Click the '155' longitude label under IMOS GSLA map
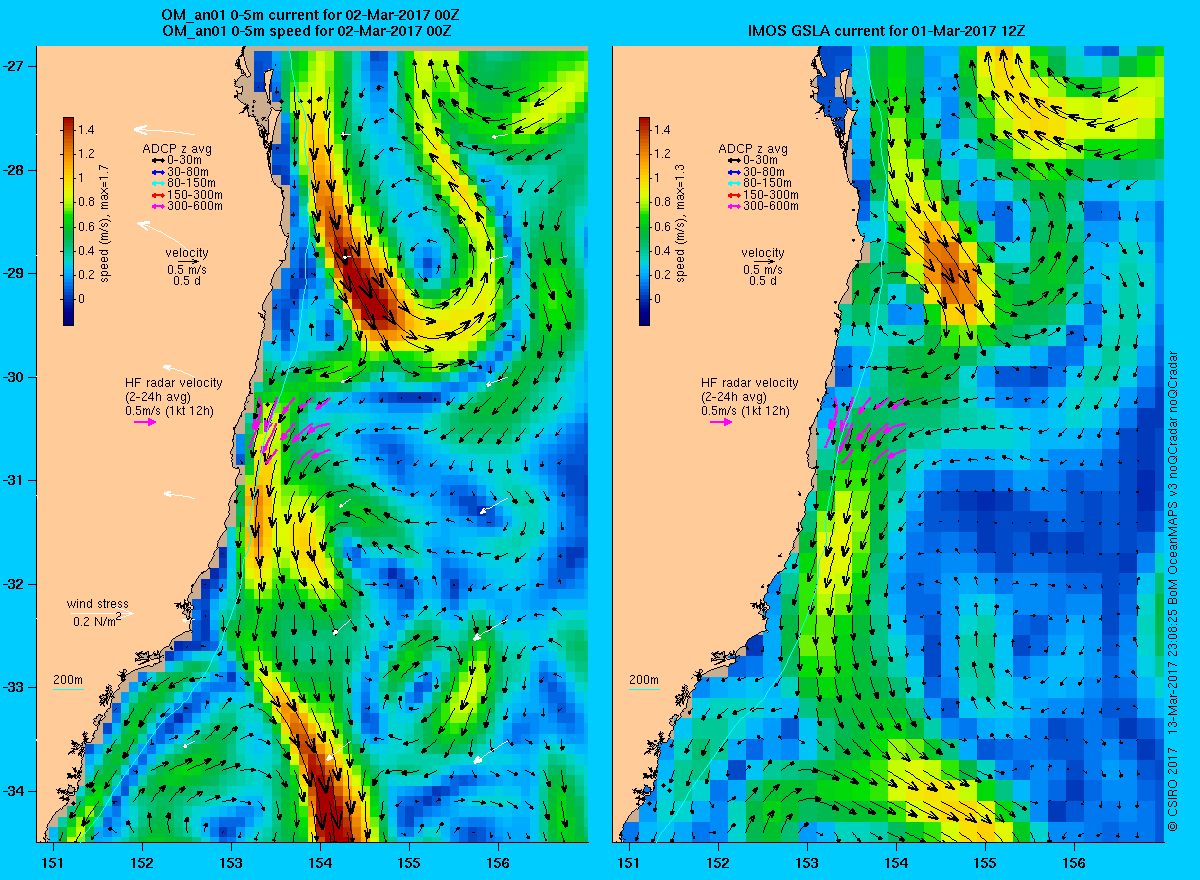 [985, 862]
